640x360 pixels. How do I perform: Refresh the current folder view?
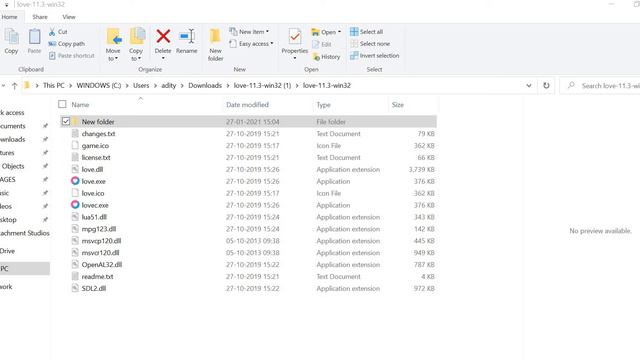pyautogui.click(x=546, y=86)
